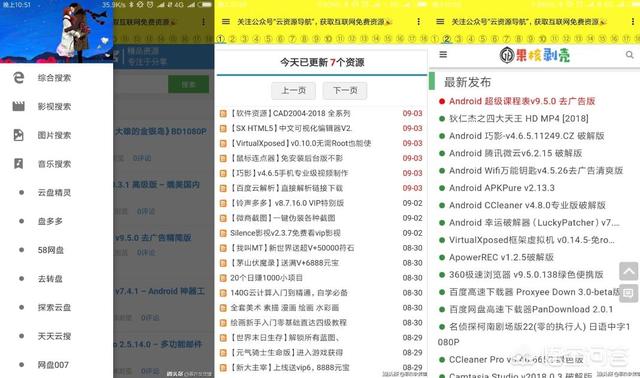640x378 pixels.
Task: Open VirtualXposed框架虚拟机 v0.14.5 entry
Action: point(532,240)
